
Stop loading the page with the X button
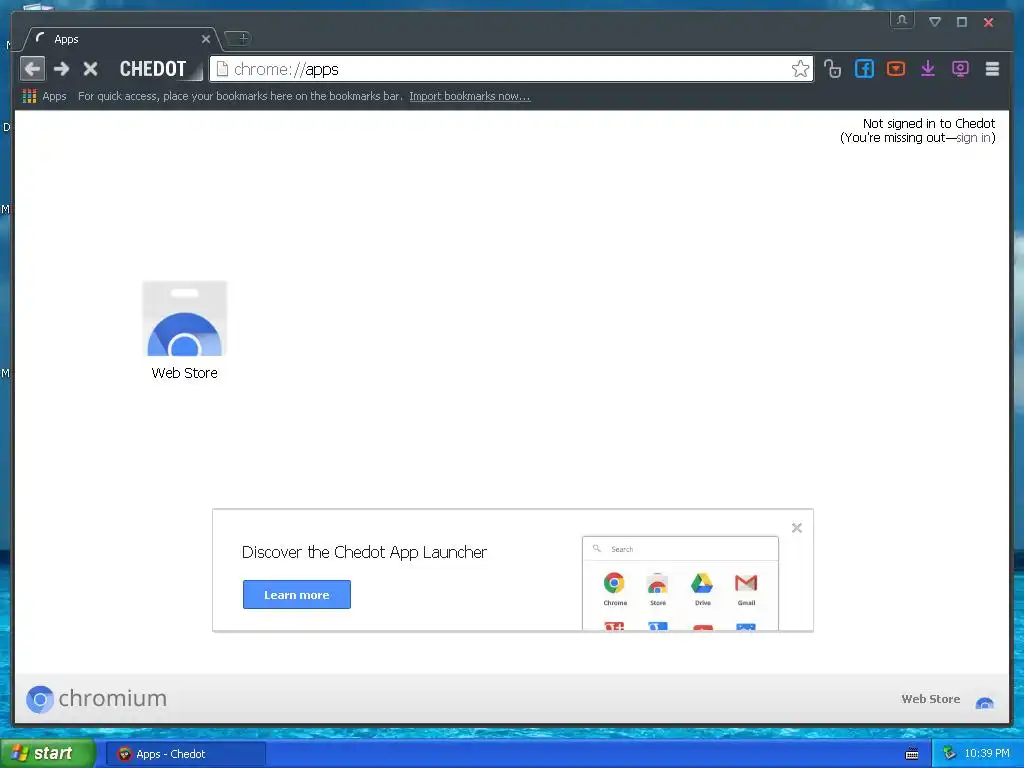[91, 69]
